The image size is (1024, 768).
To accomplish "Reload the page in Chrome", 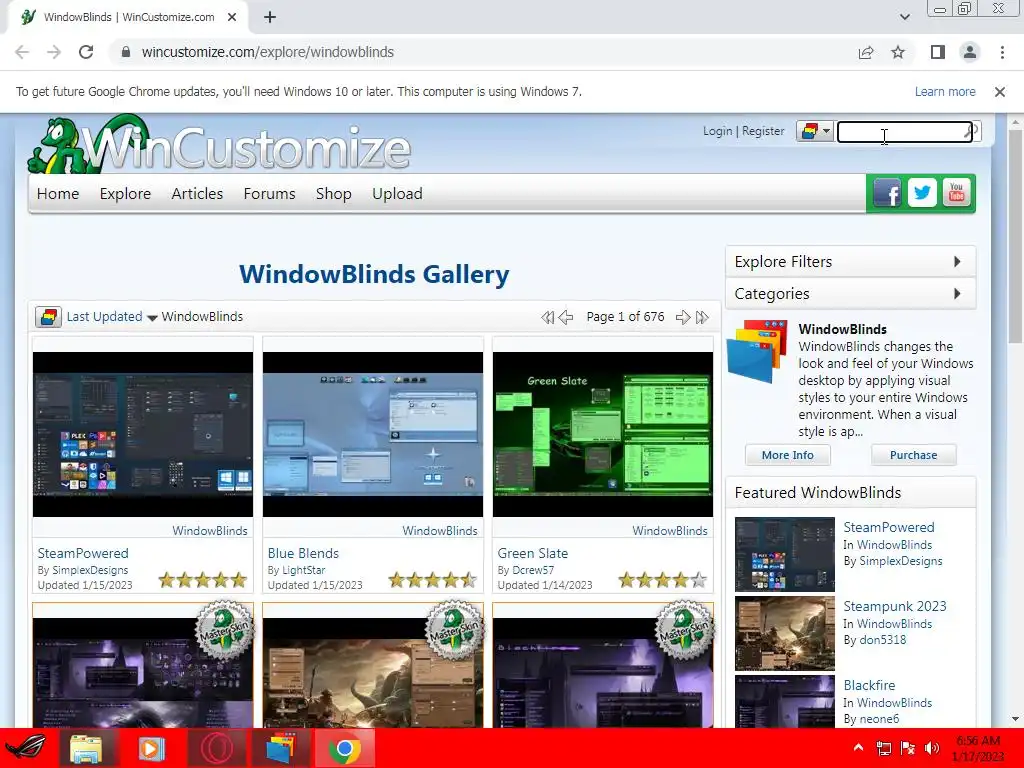I will [86, 52].
